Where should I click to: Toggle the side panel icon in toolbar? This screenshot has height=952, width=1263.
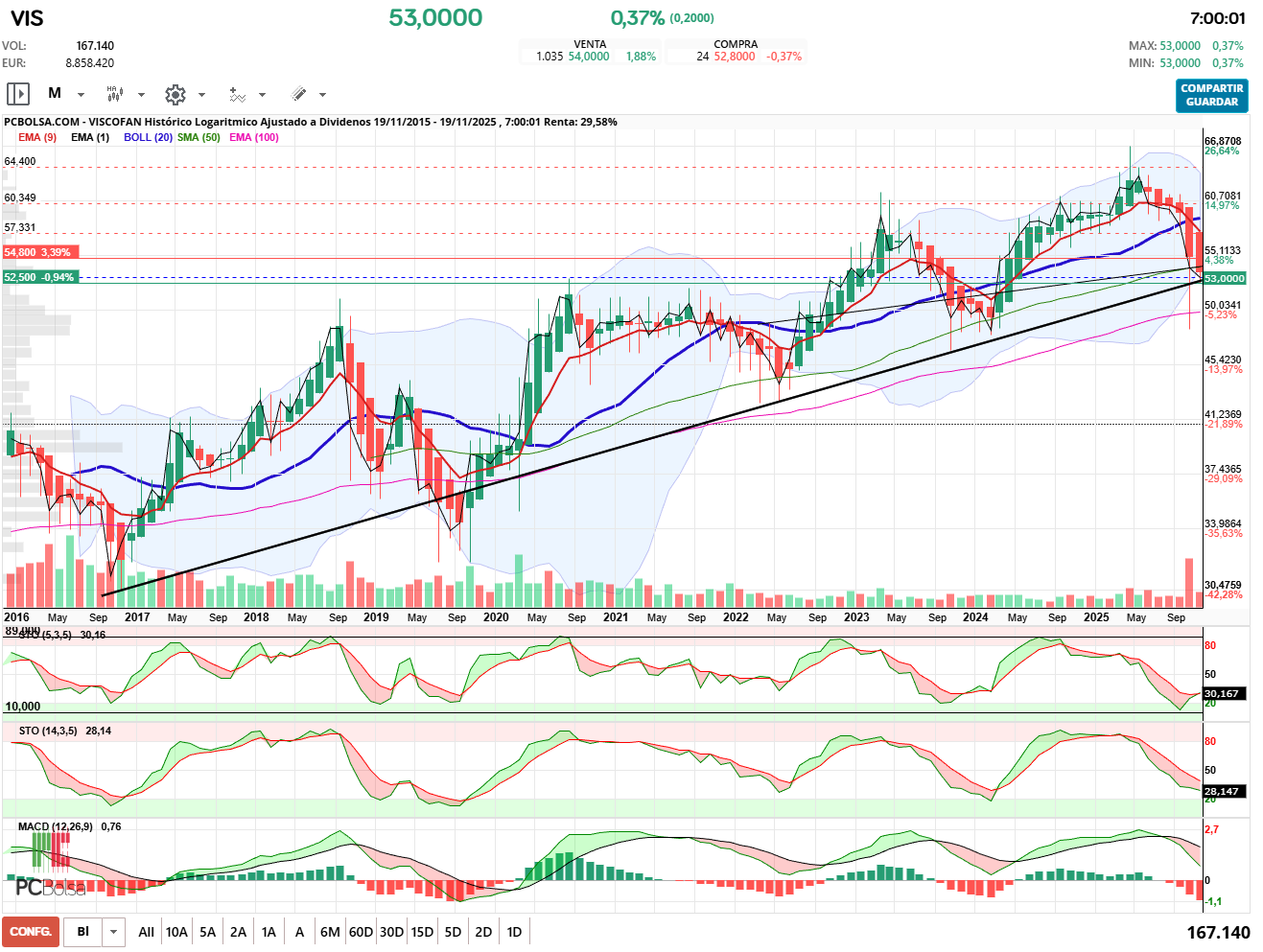[18, 94]
